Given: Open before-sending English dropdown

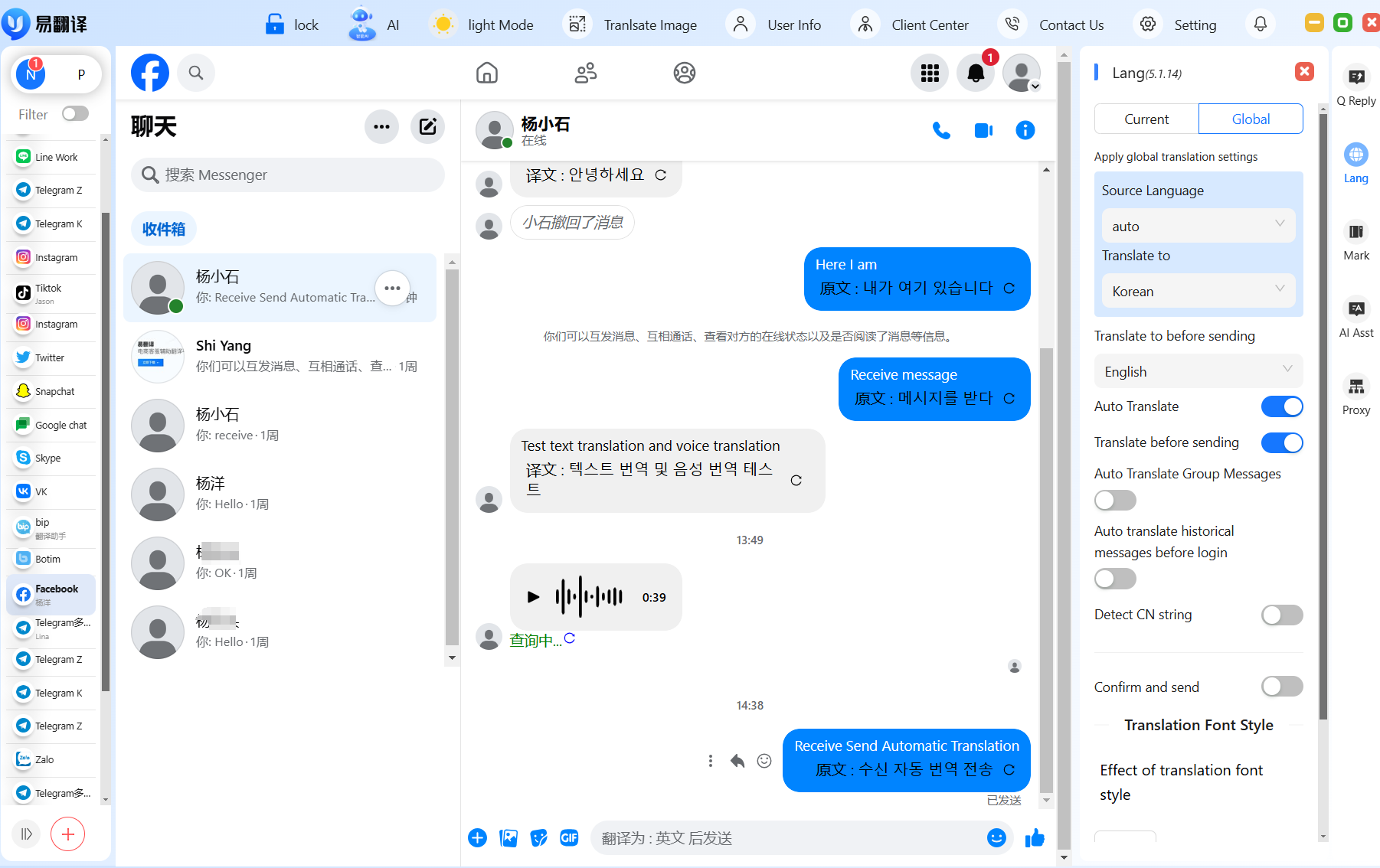Looking at the screenshot, I should coord(1199,371).
